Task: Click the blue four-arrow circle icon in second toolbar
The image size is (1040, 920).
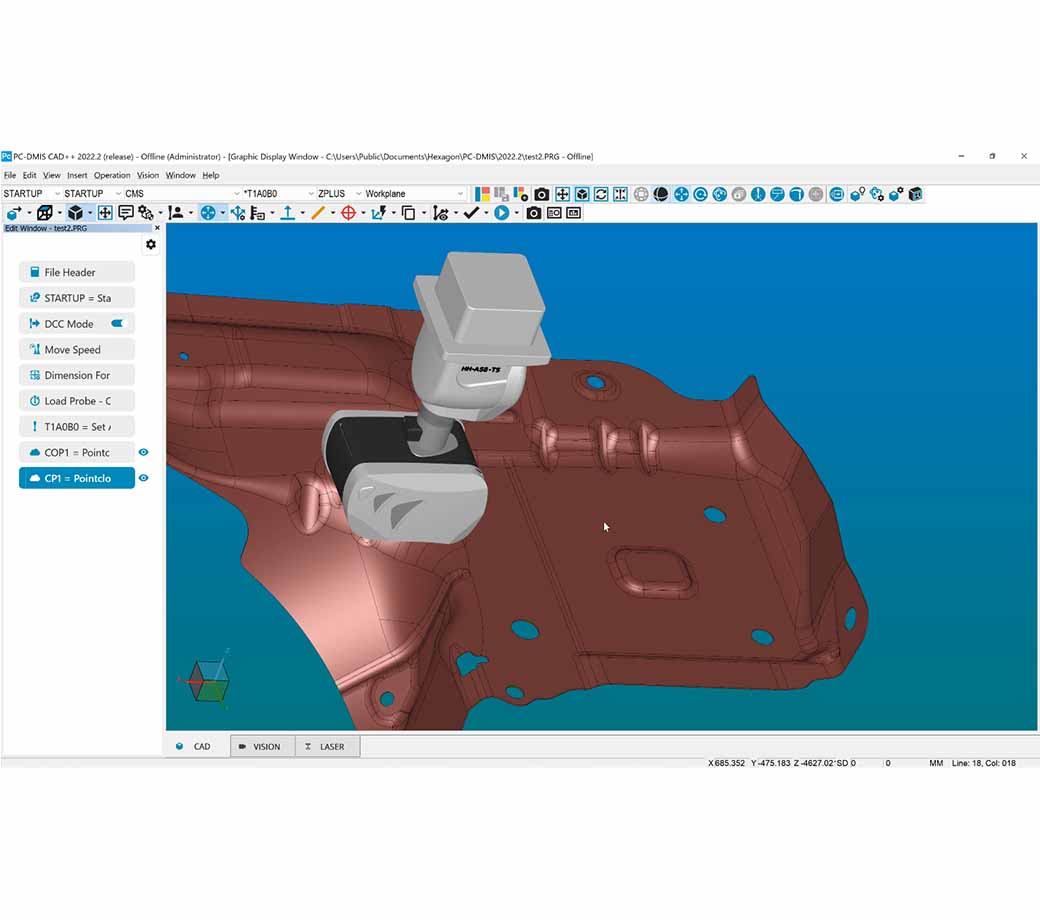Action: pyautogui.click(x=208, y=213)
